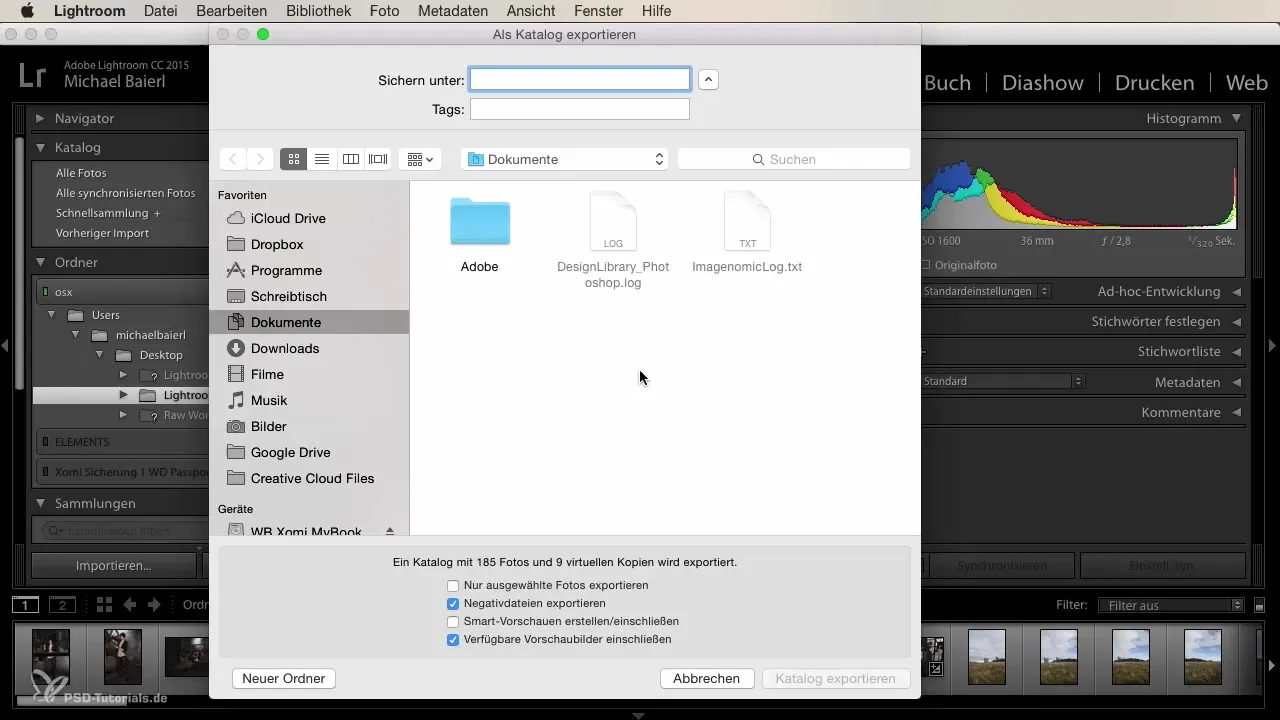Viewport: 1280px width, 720px height.
Task: Open Programme in sidebar
Action: [x=286, y=270]
